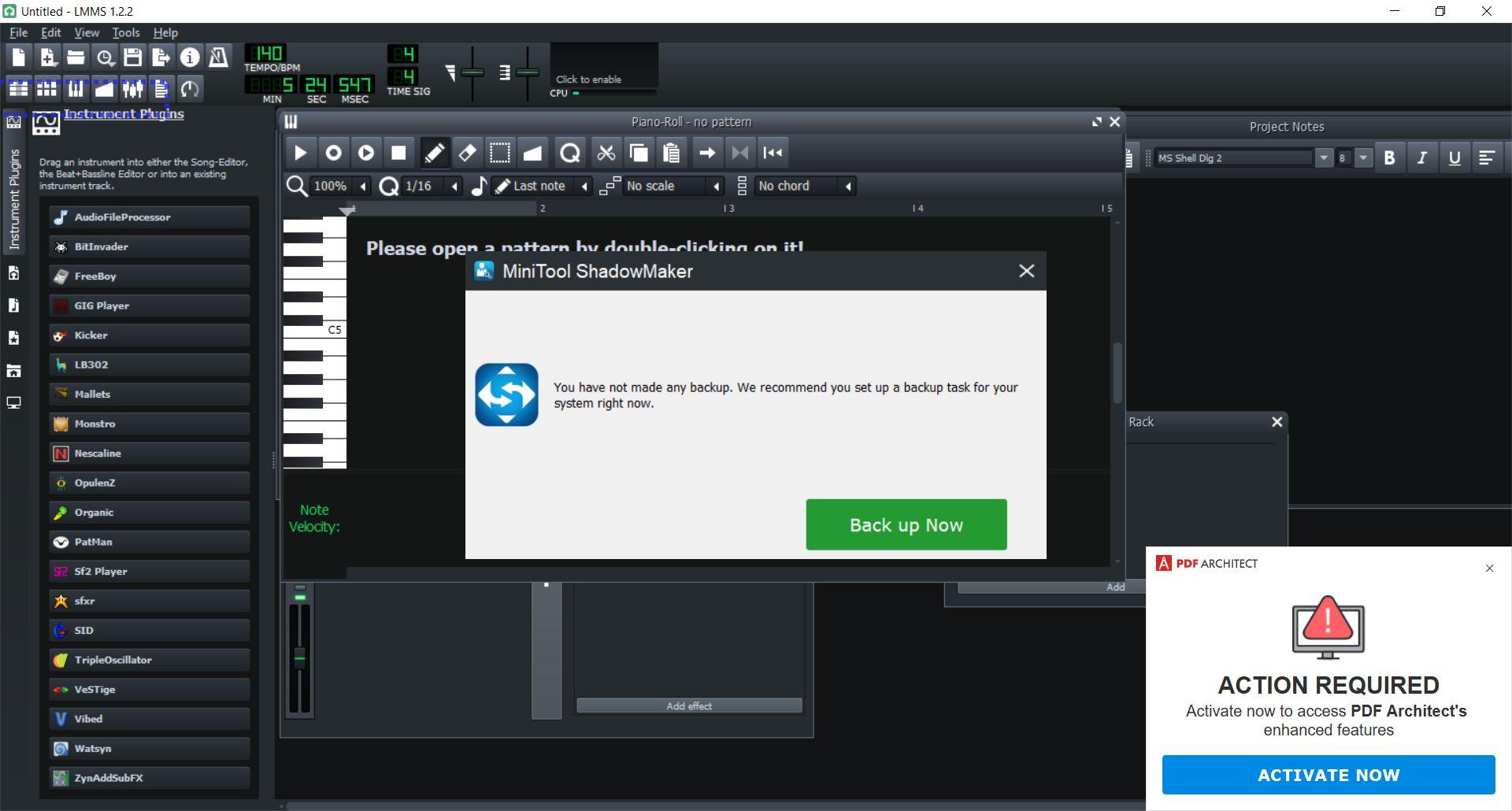Show the Beat+Bassline Editor icon
This screenshot has width=1512, height=811.
pos(47,88)
